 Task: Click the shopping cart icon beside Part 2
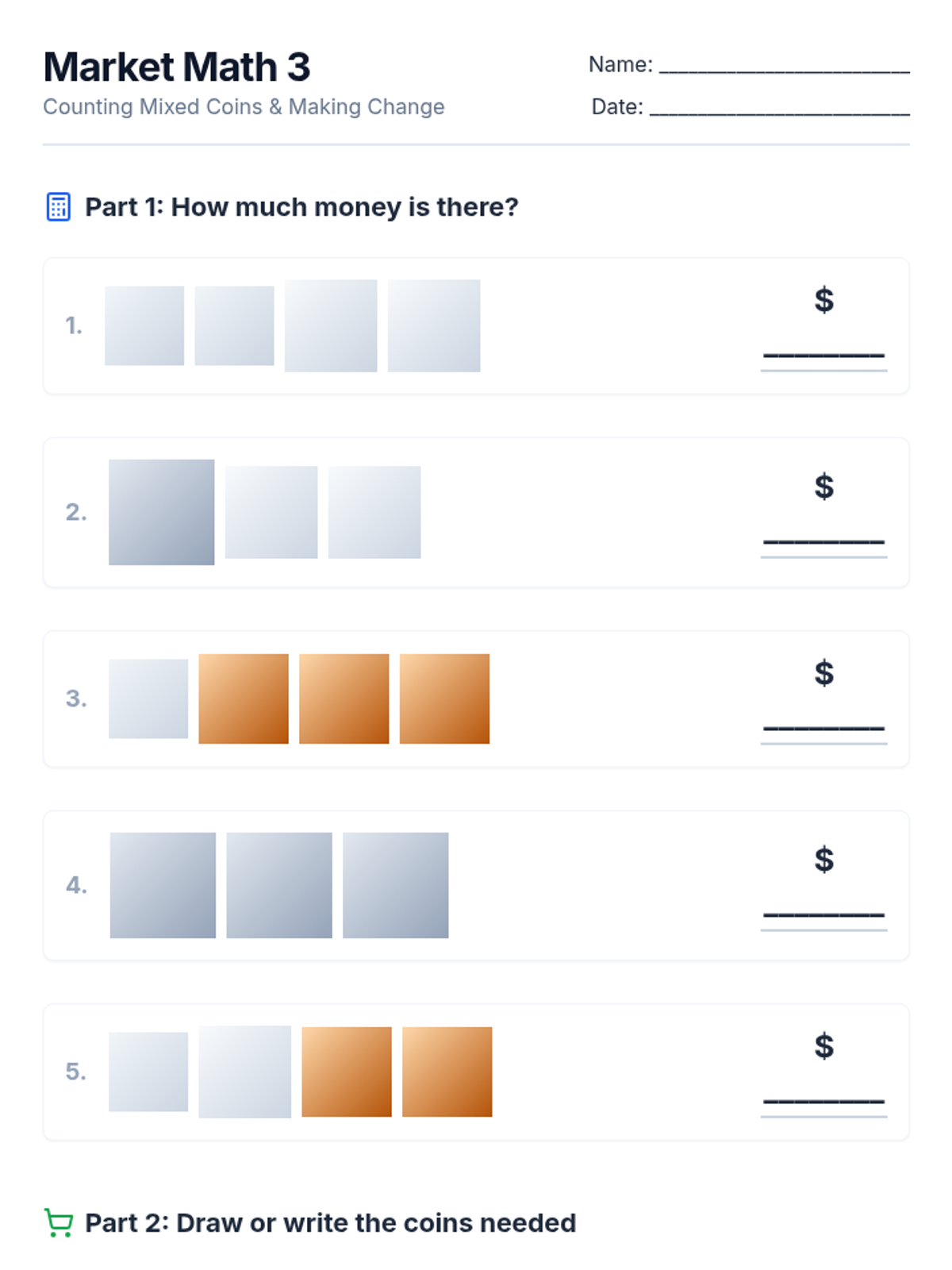pos(59,1222)
